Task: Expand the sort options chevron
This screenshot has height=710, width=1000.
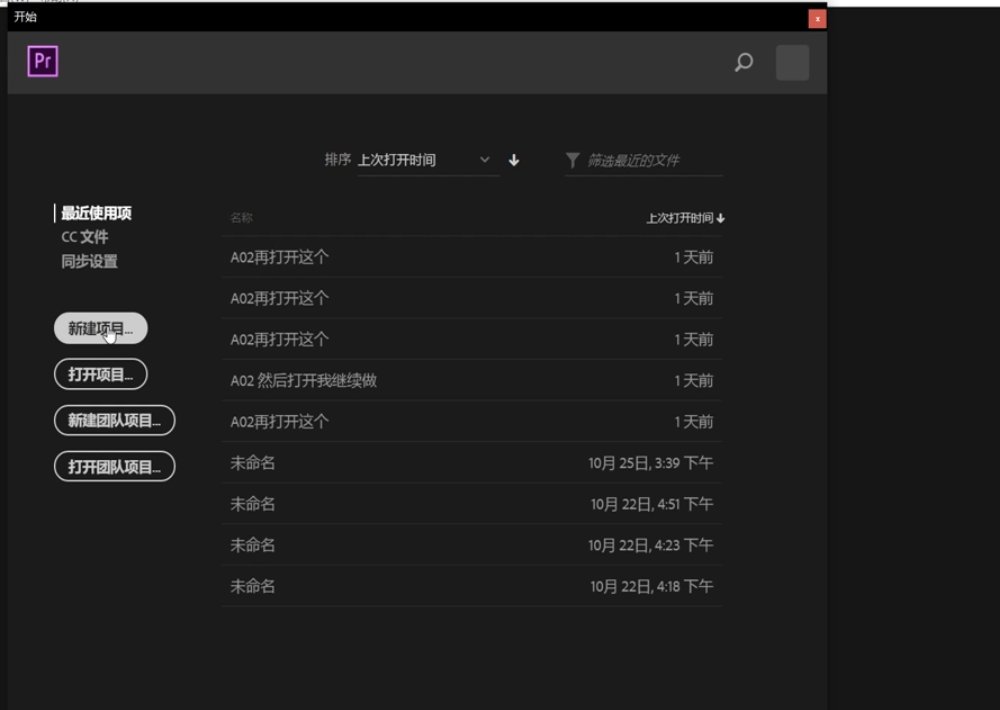Action: 485,160
